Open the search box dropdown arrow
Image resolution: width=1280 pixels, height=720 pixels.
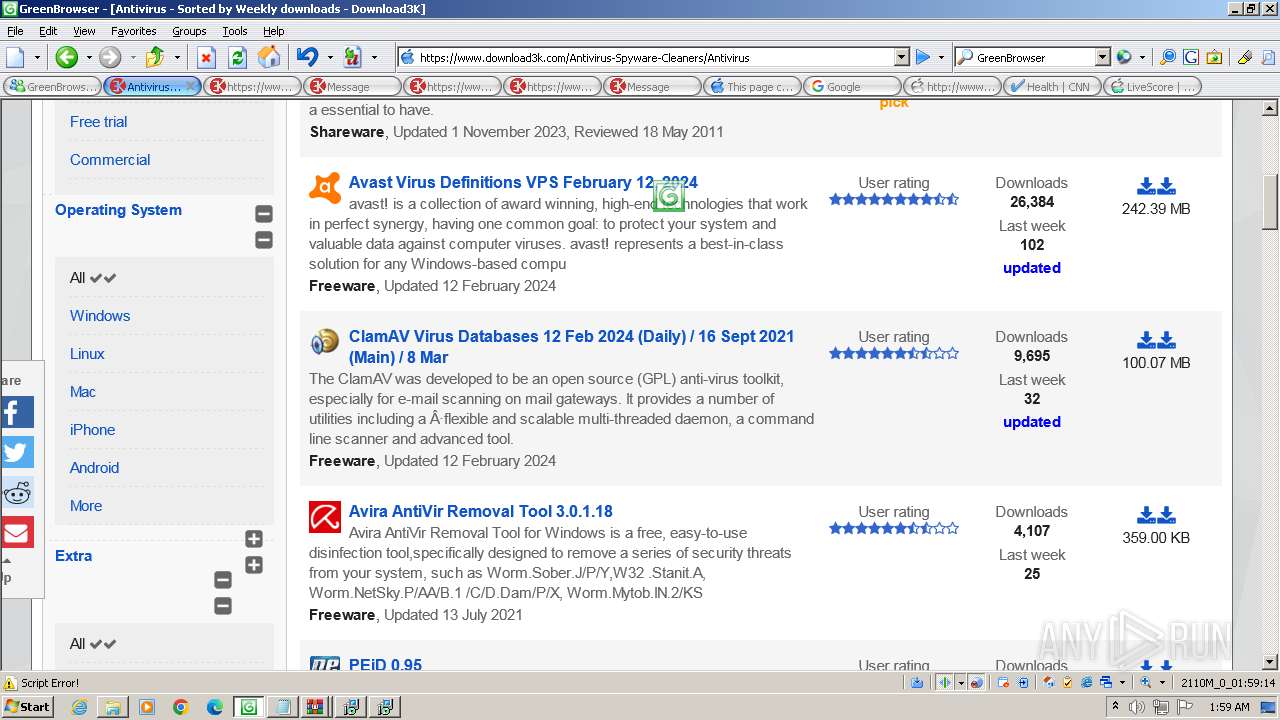tap(1102, 57)
